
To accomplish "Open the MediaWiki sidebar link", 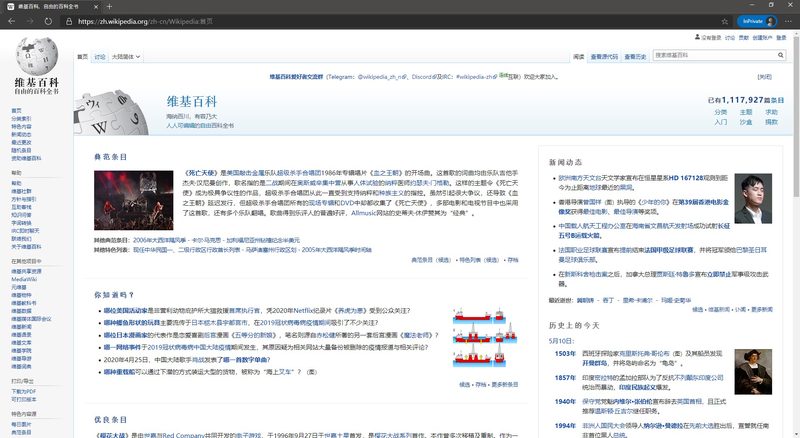I will point(24,279).
